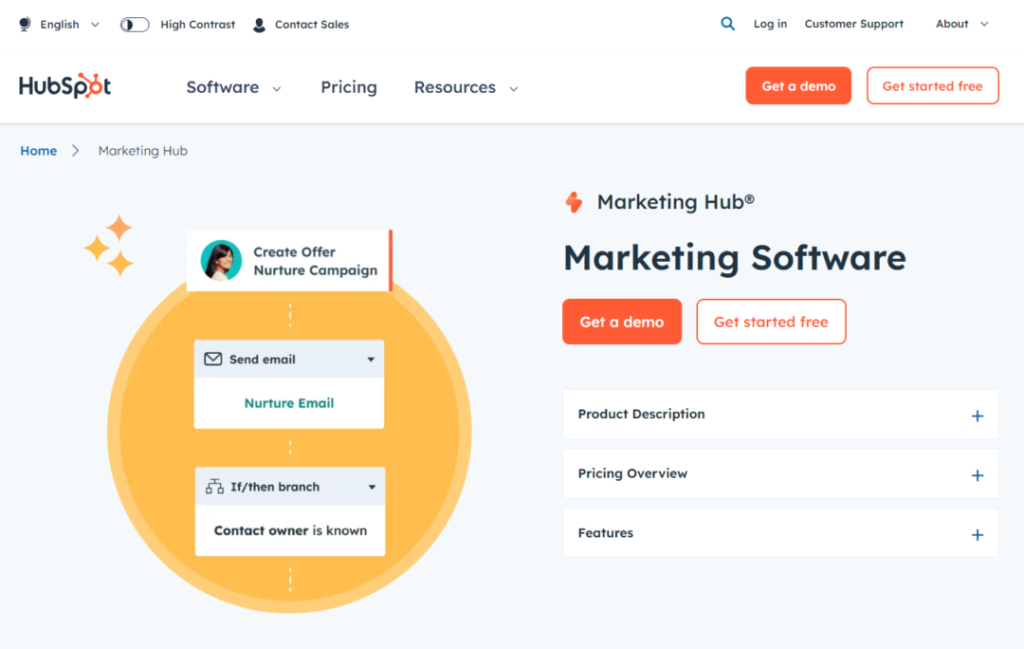Click the Contact Sales person icon
1024x649 pixels.
259,25
